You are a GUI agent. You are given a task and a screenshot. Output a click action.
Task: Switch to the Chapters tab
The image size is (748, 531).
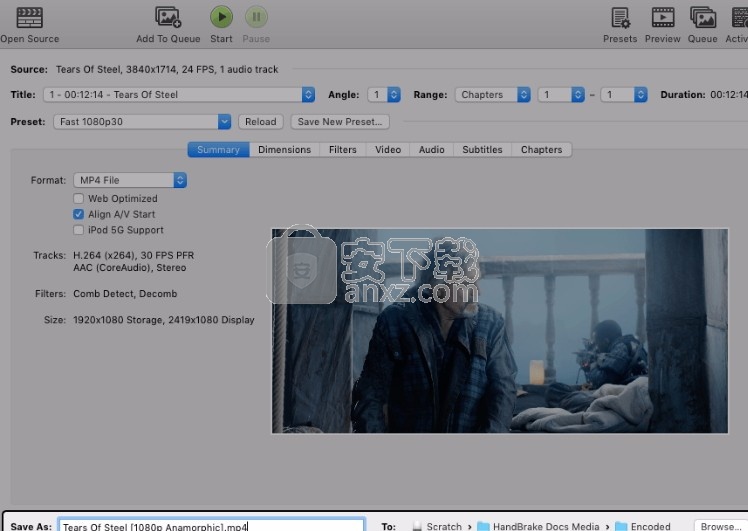(541, 149)
